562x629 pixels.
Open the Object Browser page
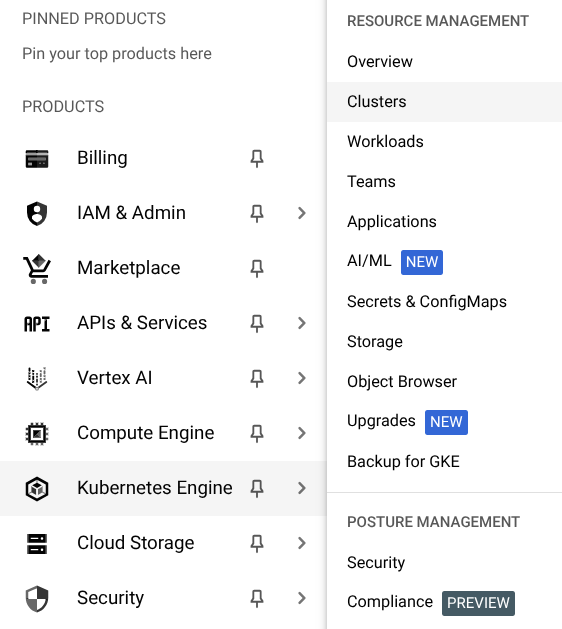tap(402, 382)
